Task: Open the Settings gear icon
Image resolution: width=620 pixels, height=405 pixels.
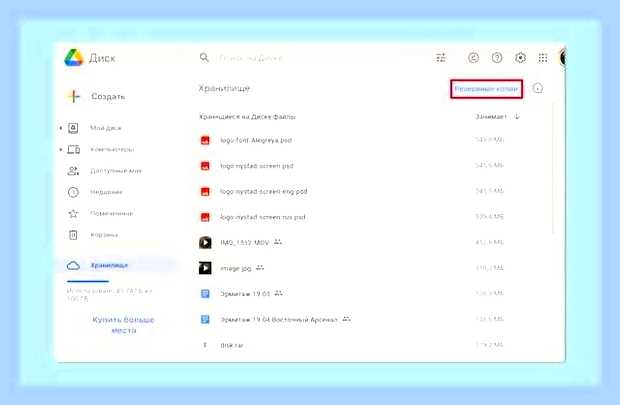Action: [520, 58]
